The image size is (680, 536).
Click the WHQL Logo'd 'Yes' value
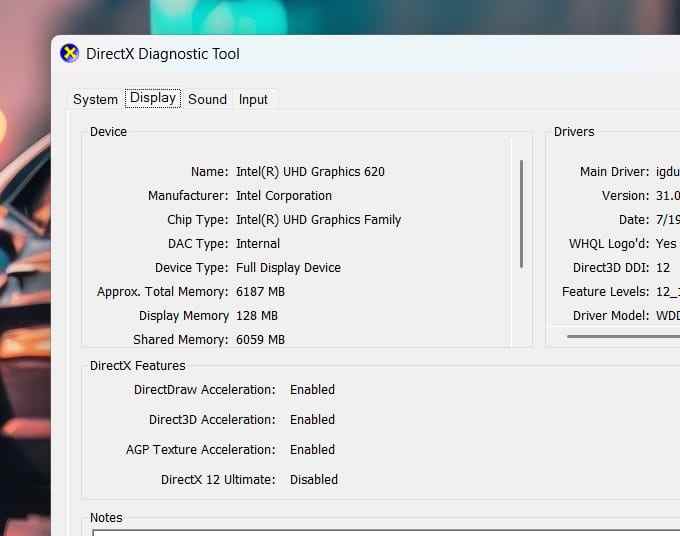point(666,244)
